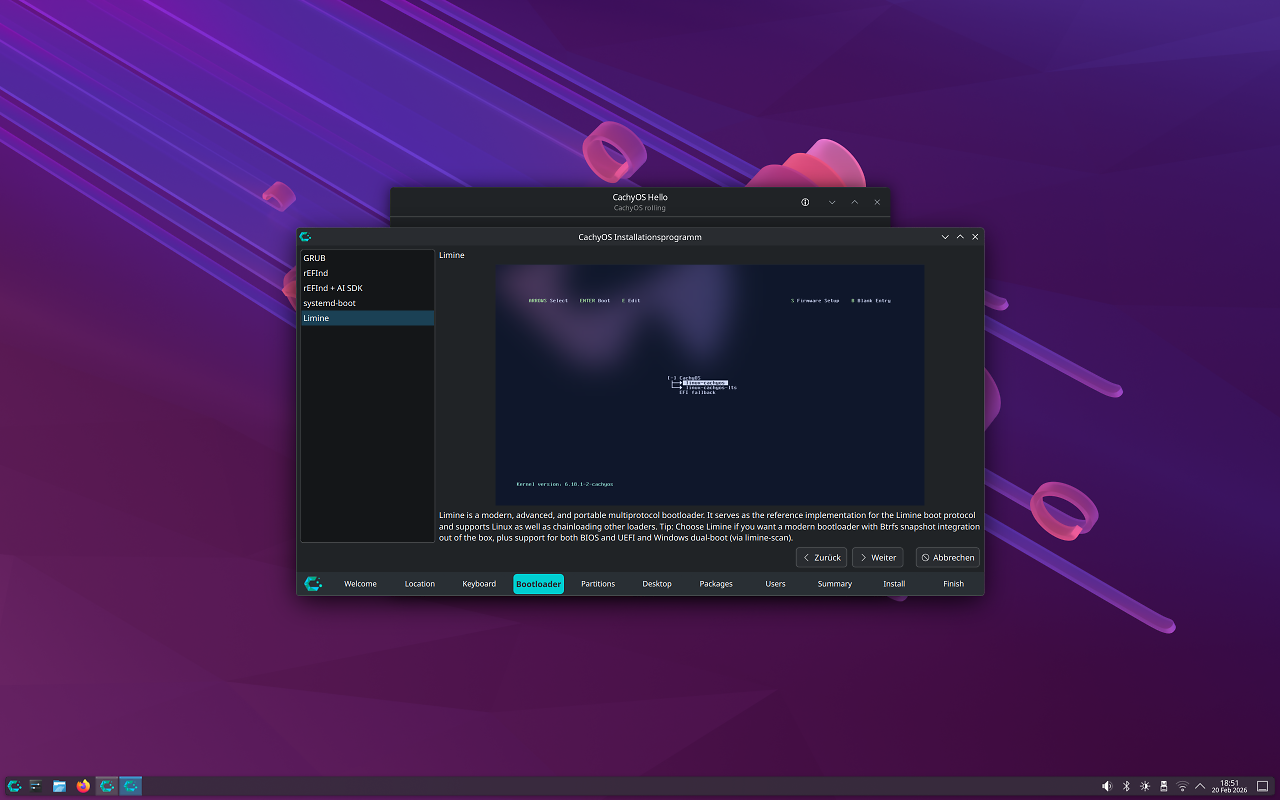Click the Weiter button
The width and height of the screenshot is (1280, 800).
(877, 557)
